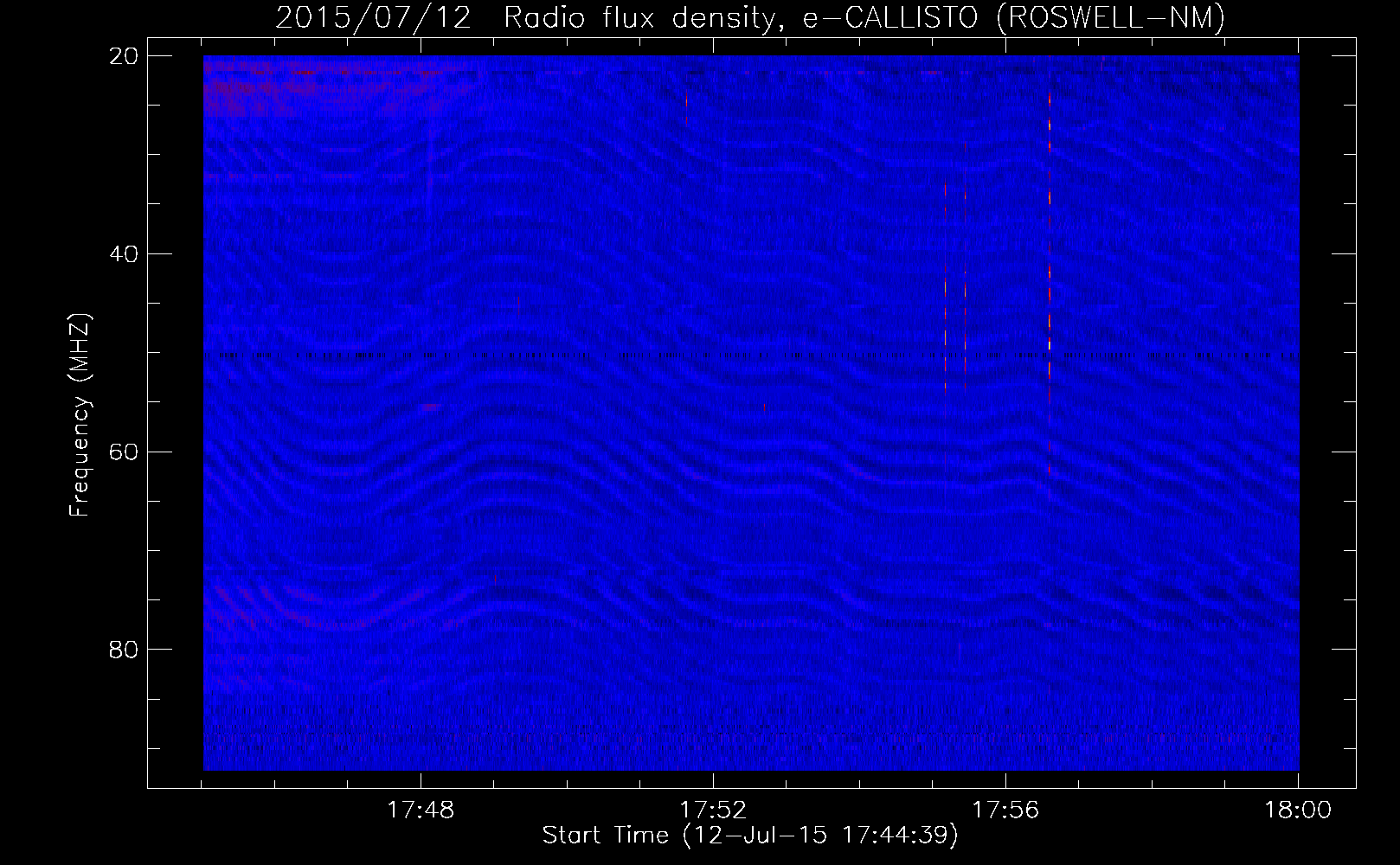The height and width of the screenshot is (865, 1400).
Task: Click the 17:56 time axis tick label
Action: point(1005,811)
